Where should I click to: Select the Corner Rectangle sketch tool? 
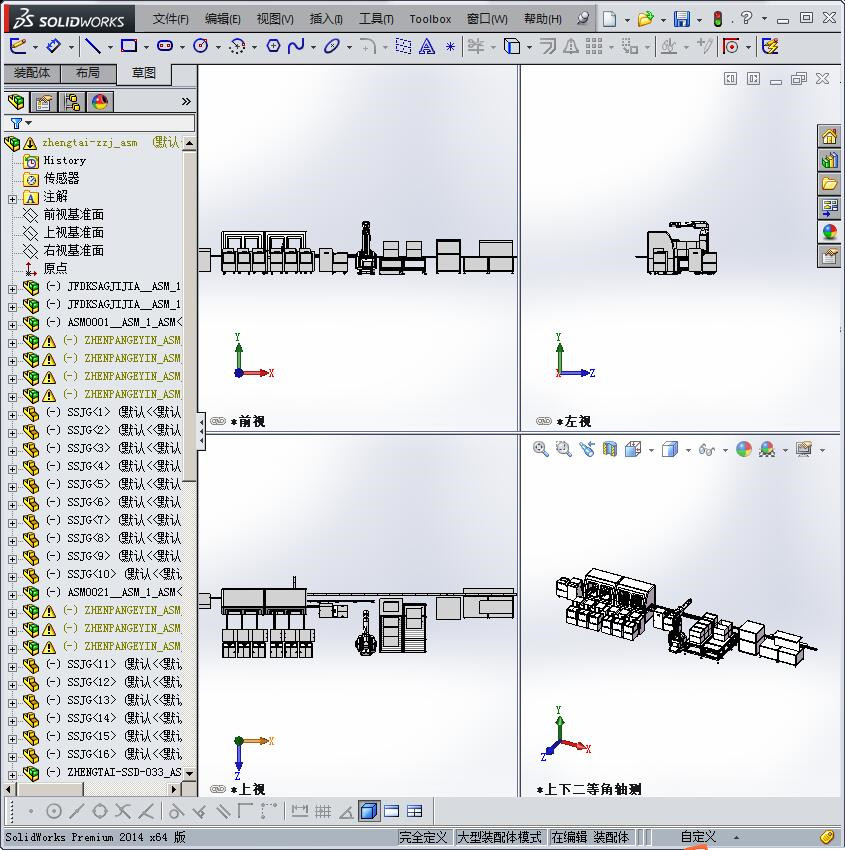point(129,46)
